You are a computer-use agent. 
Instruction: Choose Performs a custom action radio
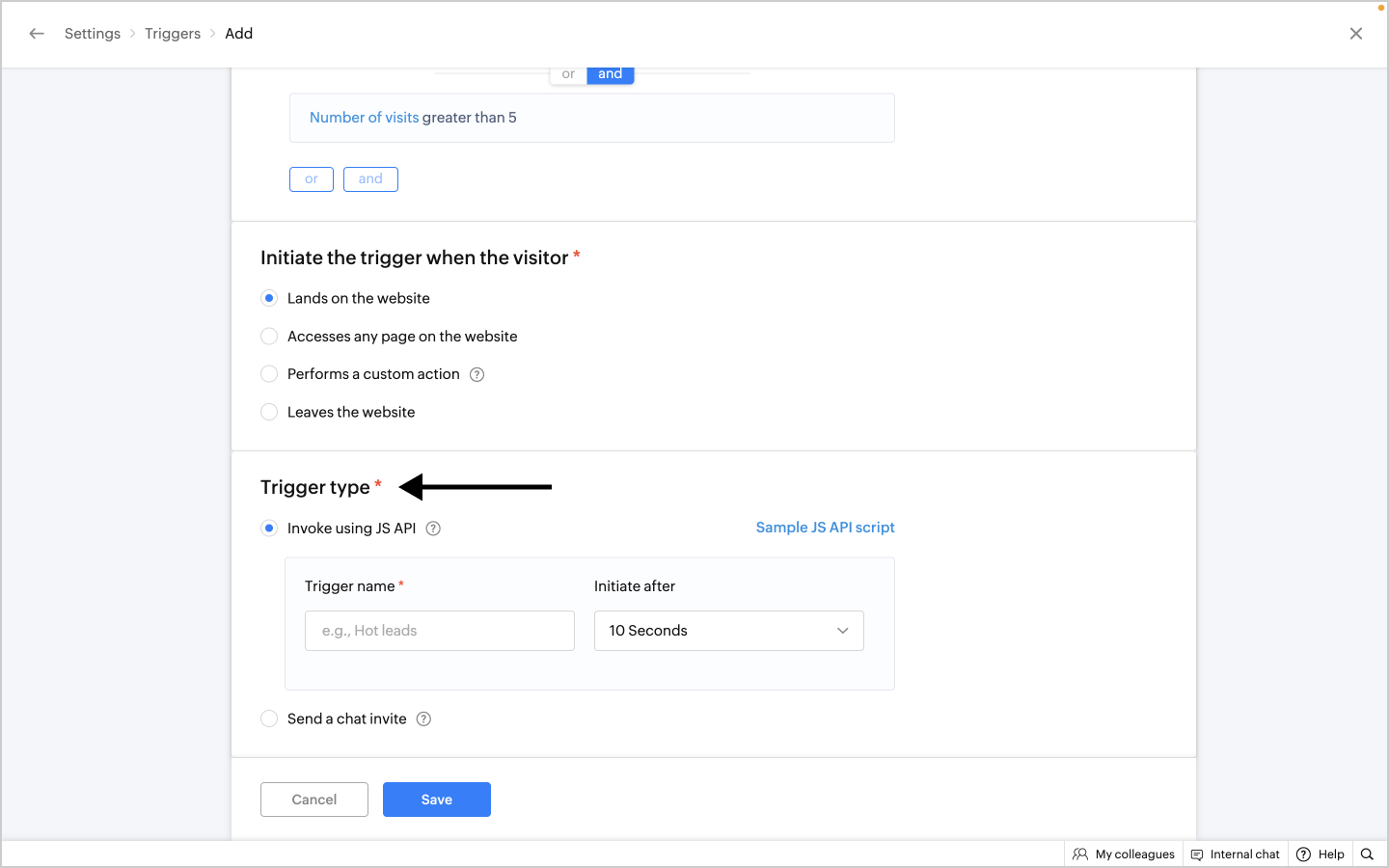269,374
